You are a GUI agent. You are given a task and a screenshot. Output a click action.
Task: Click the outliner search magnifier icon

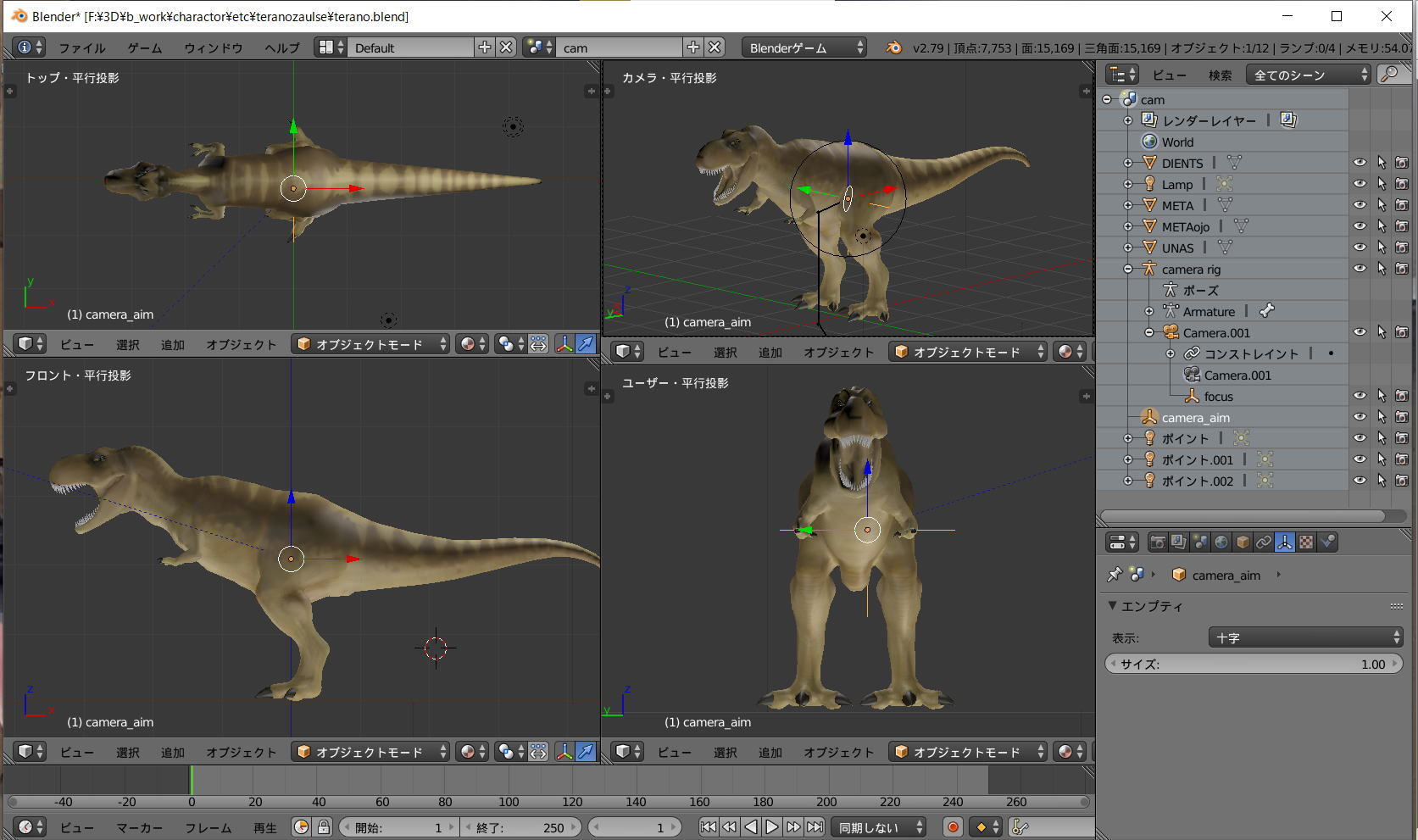(1389, 75)
